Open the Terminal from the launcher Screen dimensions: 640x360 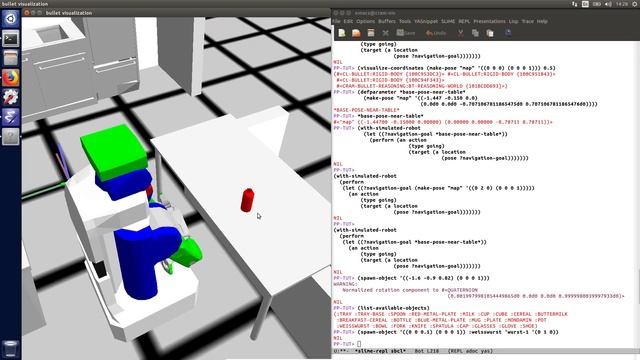[x=11, y=39]
